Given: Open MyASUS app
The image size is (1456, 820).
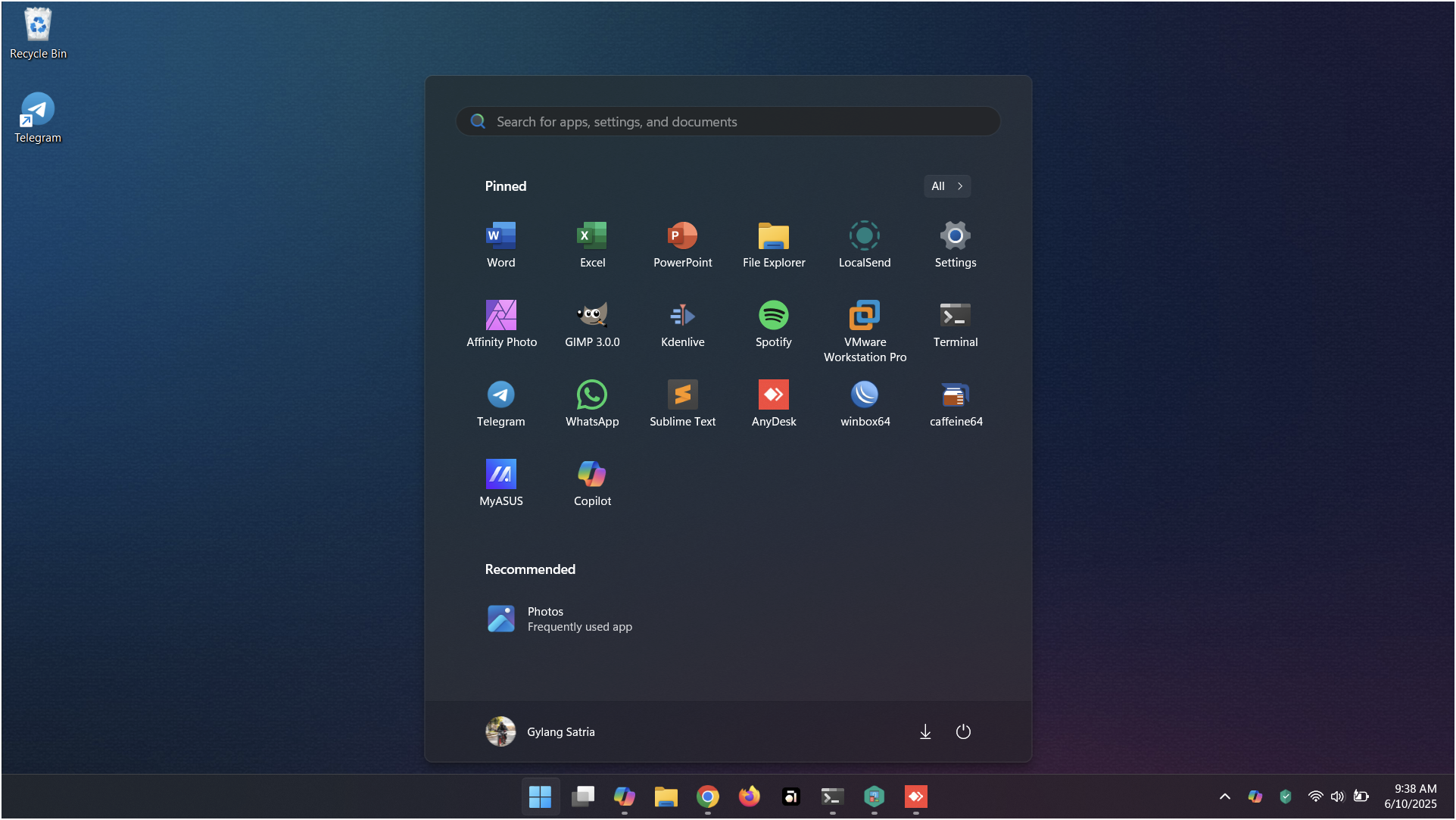Looking at the screenshot, I should [500, 483].
